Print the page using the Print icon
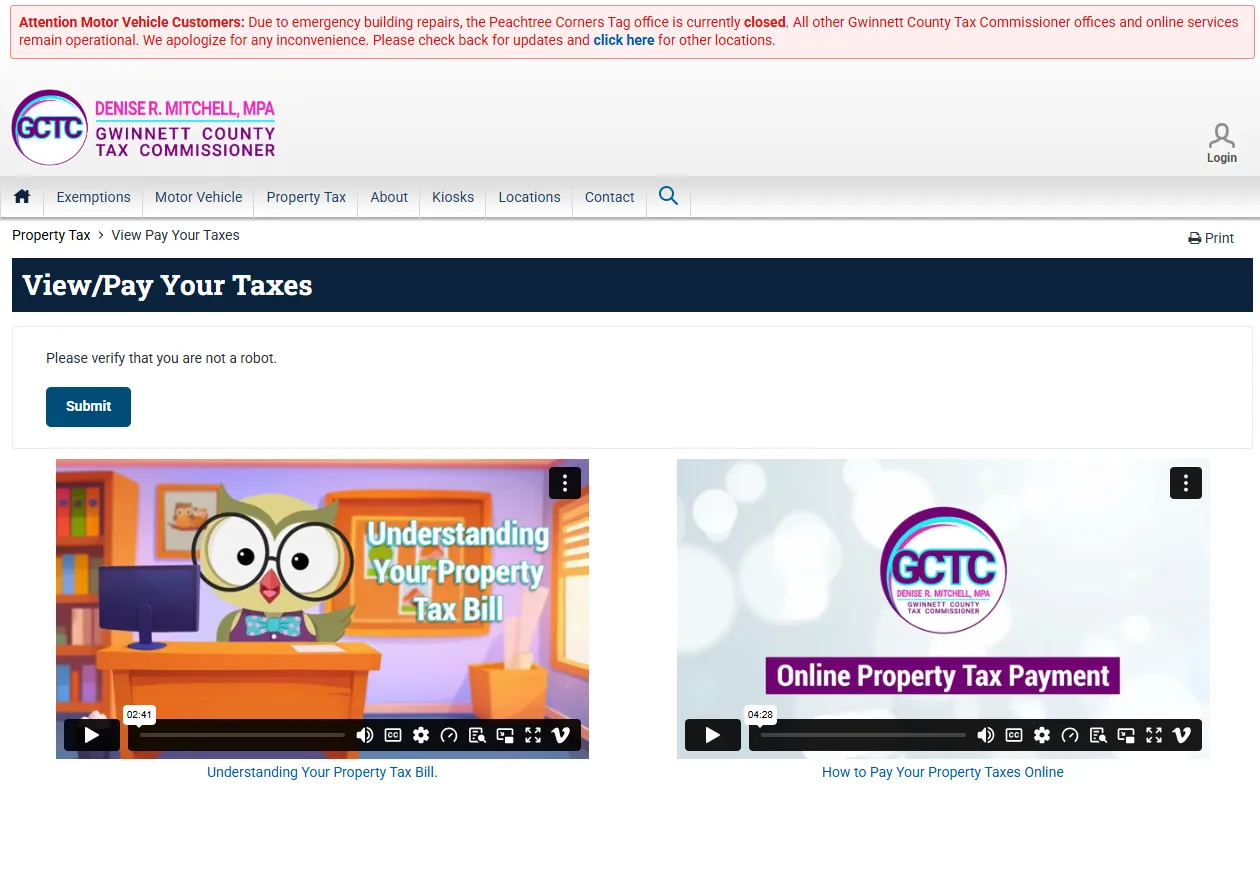 [x=1211, y=238]
